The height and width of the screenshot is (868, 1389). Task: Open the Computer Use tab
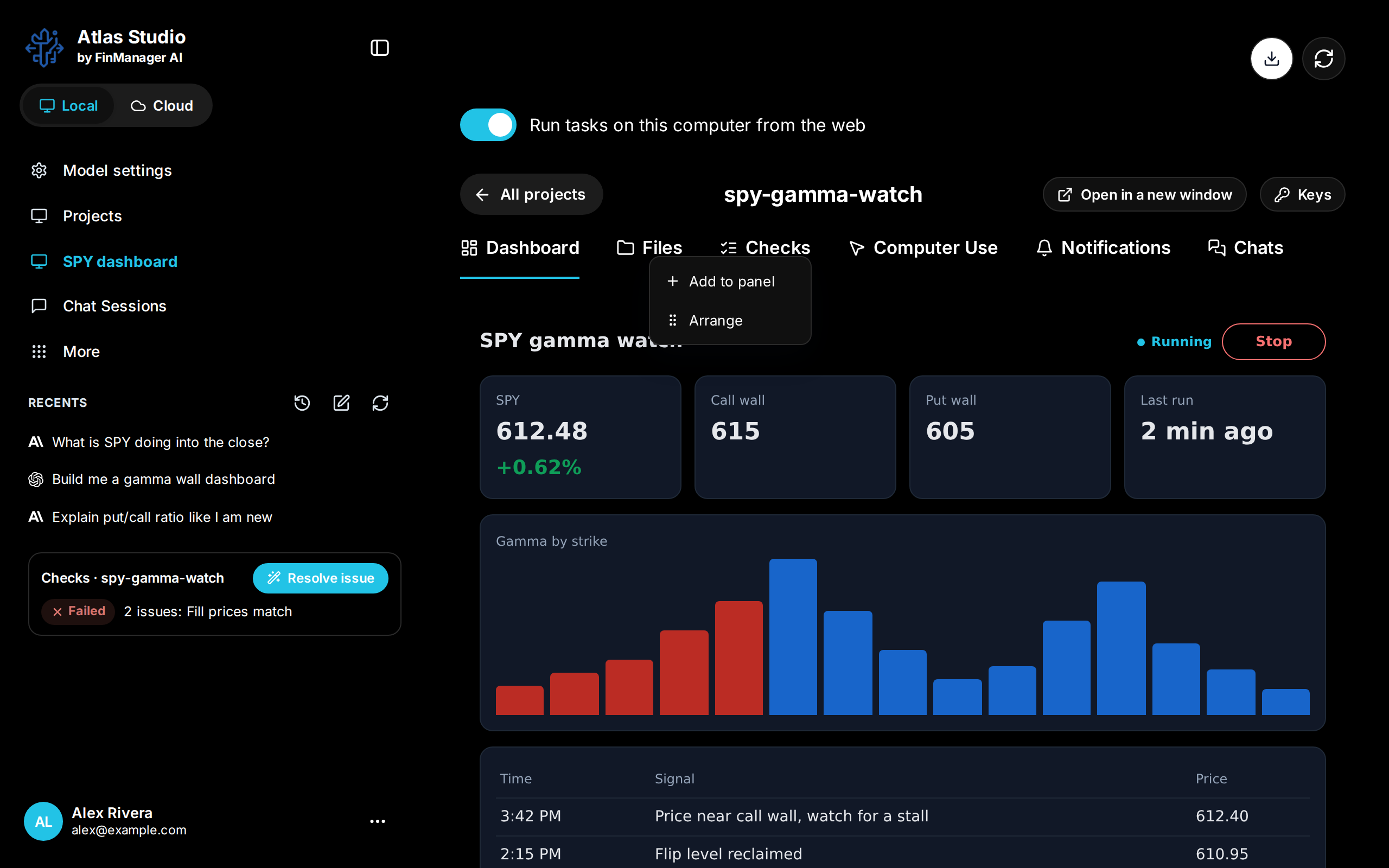click(x=923, y=247)
